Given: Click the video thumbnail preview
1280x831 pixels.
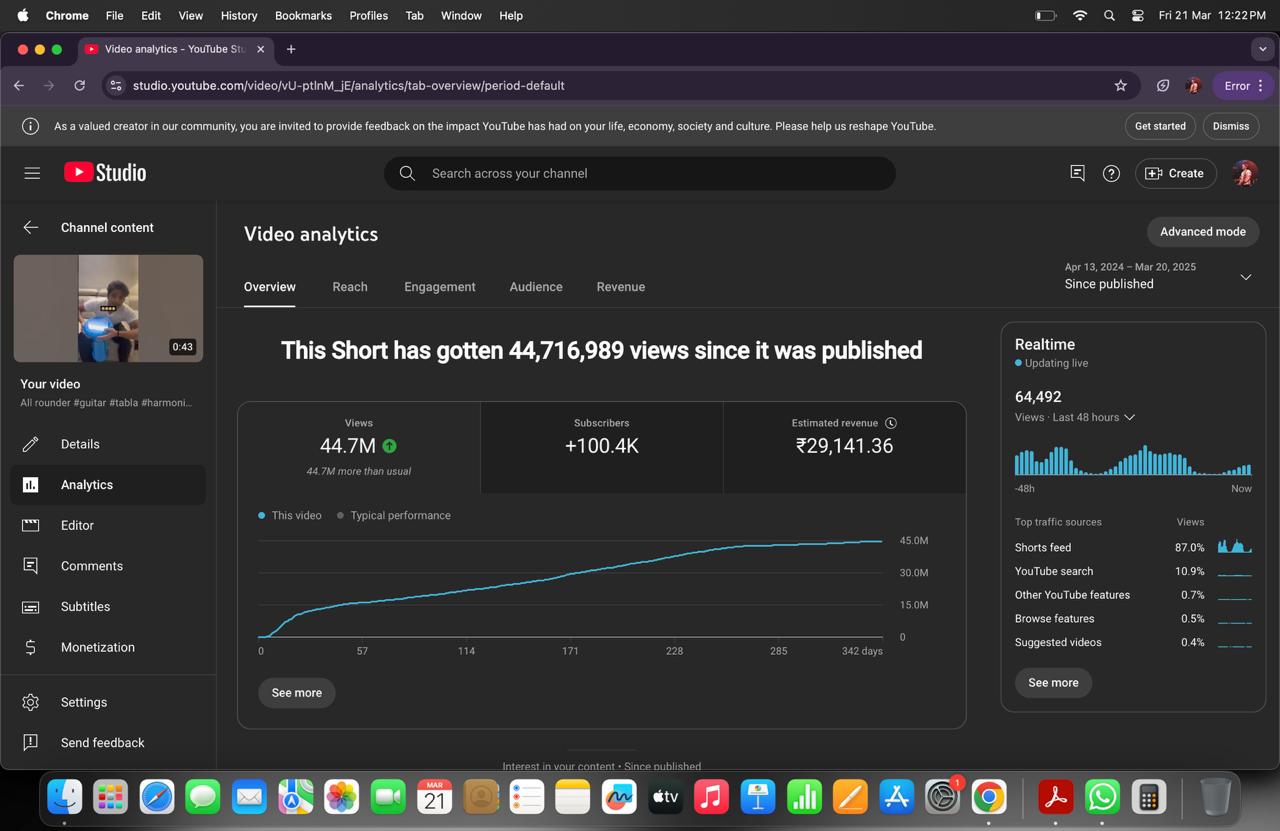Looking at the screenshot, I should tap(108, 308).
